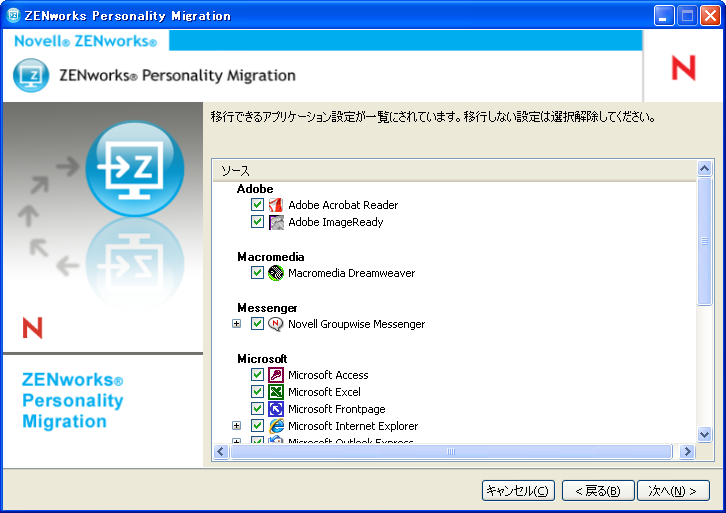Screen dimensions: 726x513
Task: Click the vertical scrollbar thumb
Action: pyautogui.click(x=704, y=241)
